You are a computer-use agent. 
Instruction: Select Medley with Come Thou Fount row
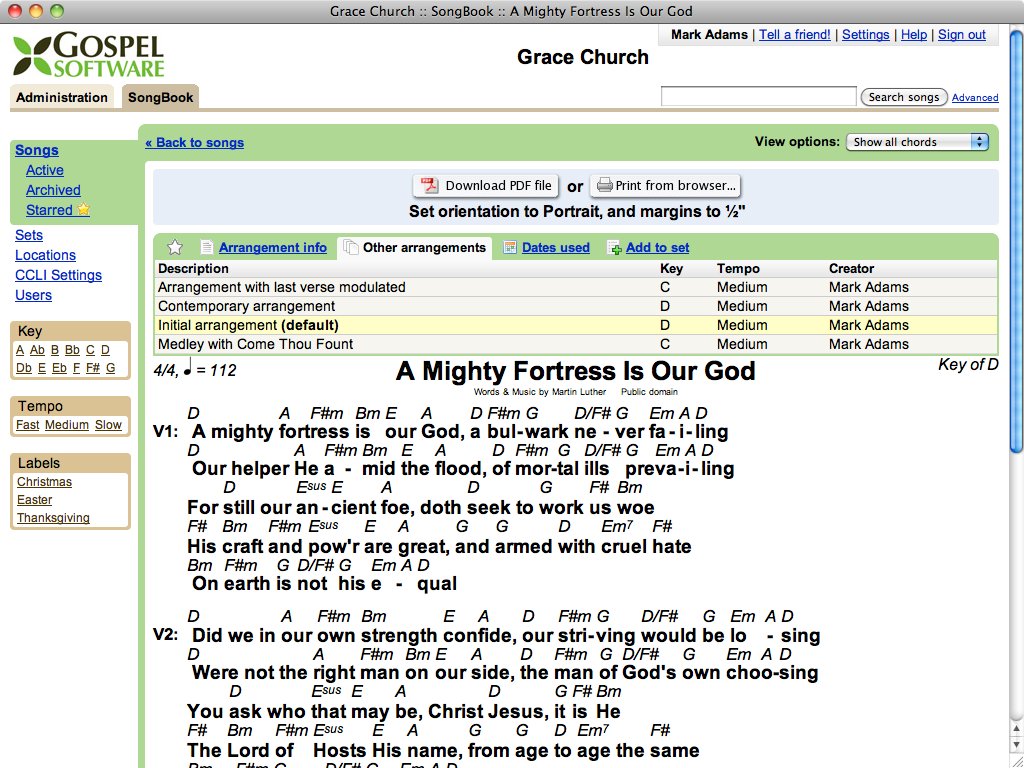click(576, 344)
